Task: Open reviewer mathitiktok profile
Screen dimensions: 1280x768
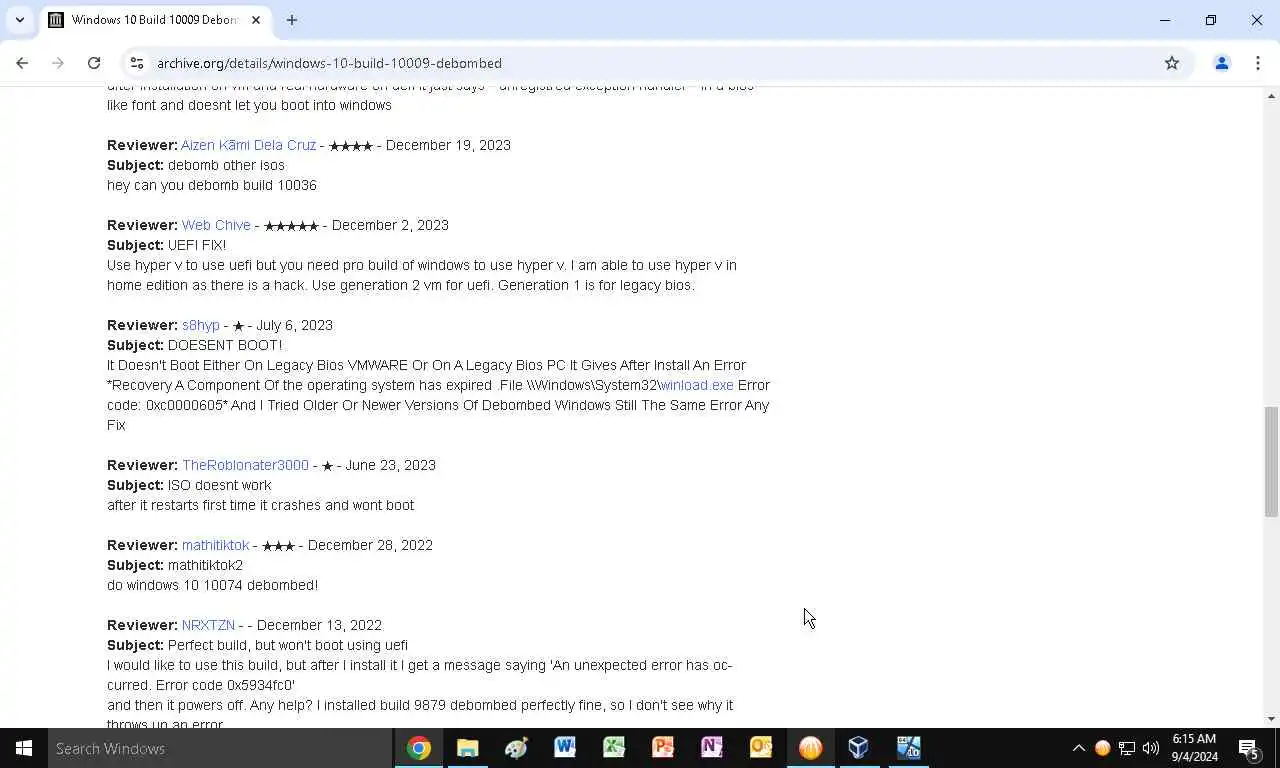Action: tap(215, 545)
